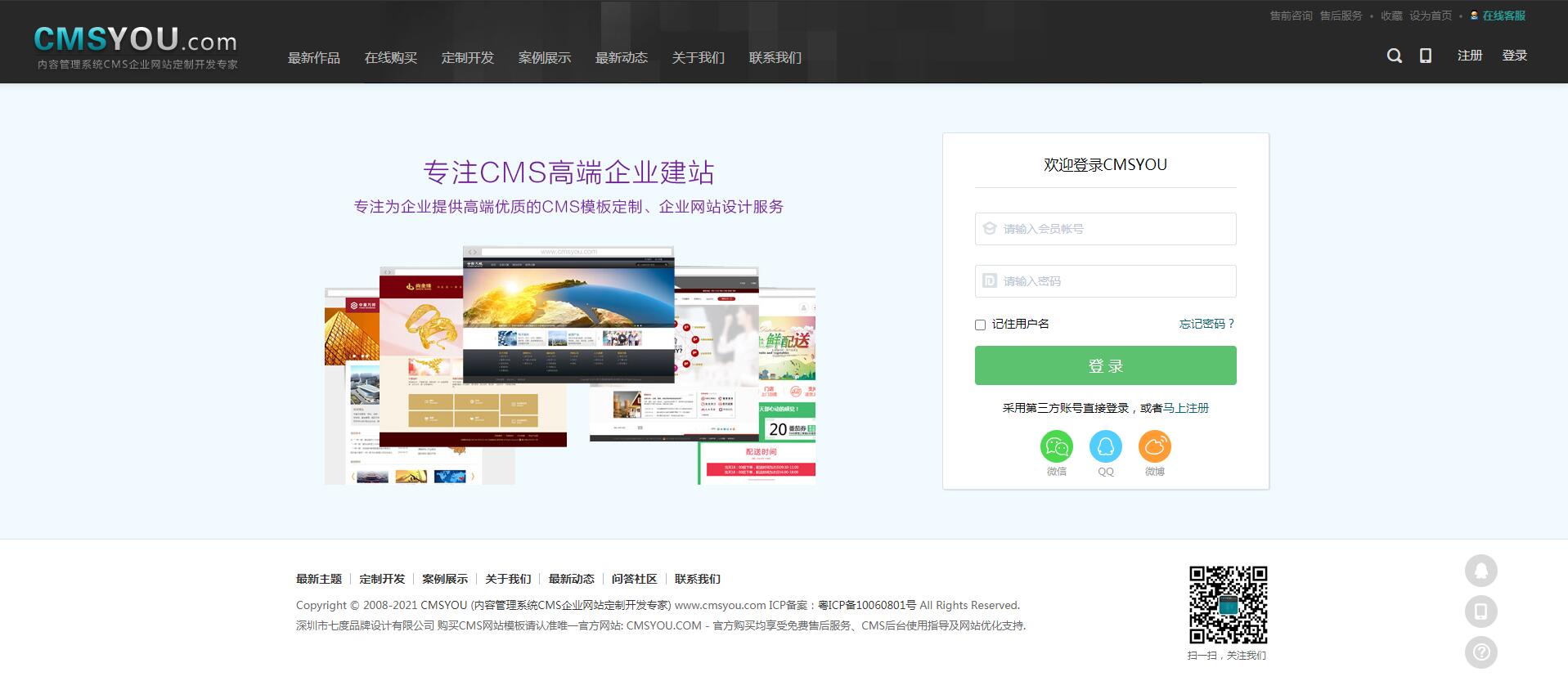Open footer link 问答社区
Image resolution: width=1568 pixels, height=681 pixels.
pyautogui.click(x=634, y=579)
